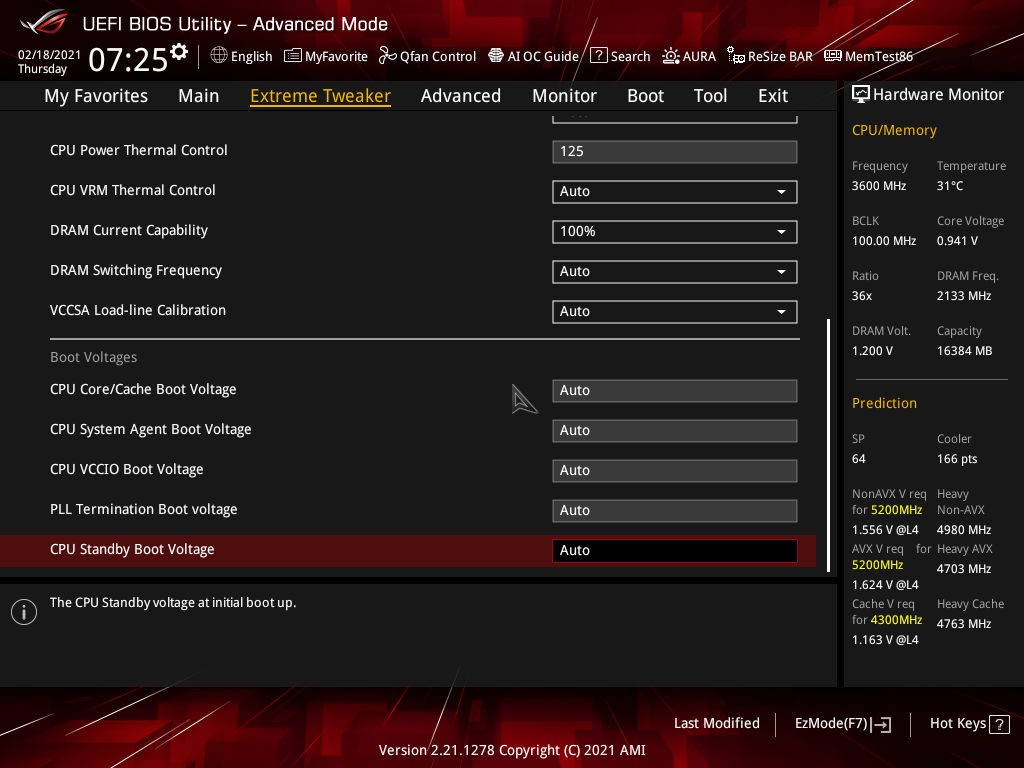Change language via English label
The width and height of the screenshot is (1024, 768).
click(x=251, y=56)
